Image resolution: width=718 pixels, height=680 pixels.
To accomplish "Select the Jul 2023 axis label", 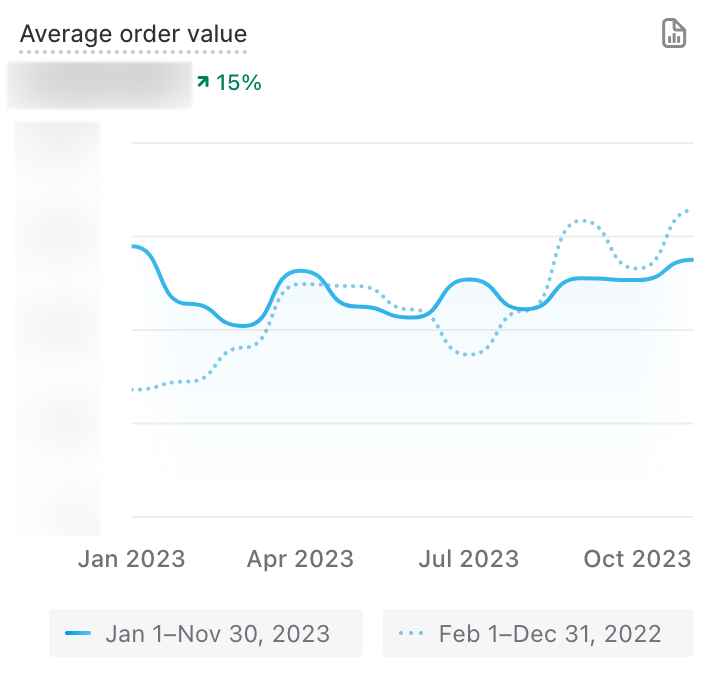I will 469,558.
